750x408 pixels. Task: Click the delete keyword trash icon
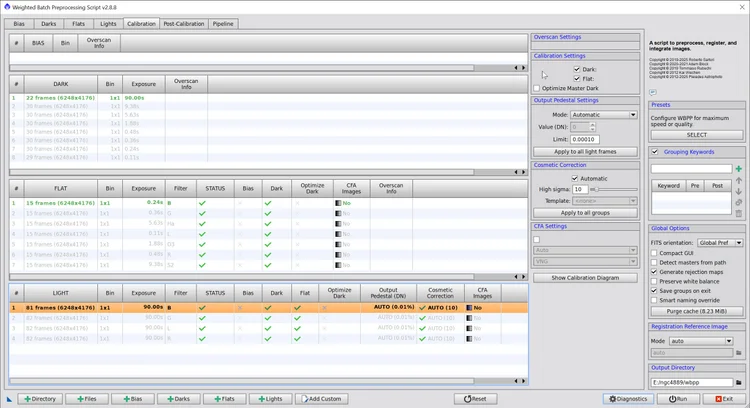pos(739,214)
